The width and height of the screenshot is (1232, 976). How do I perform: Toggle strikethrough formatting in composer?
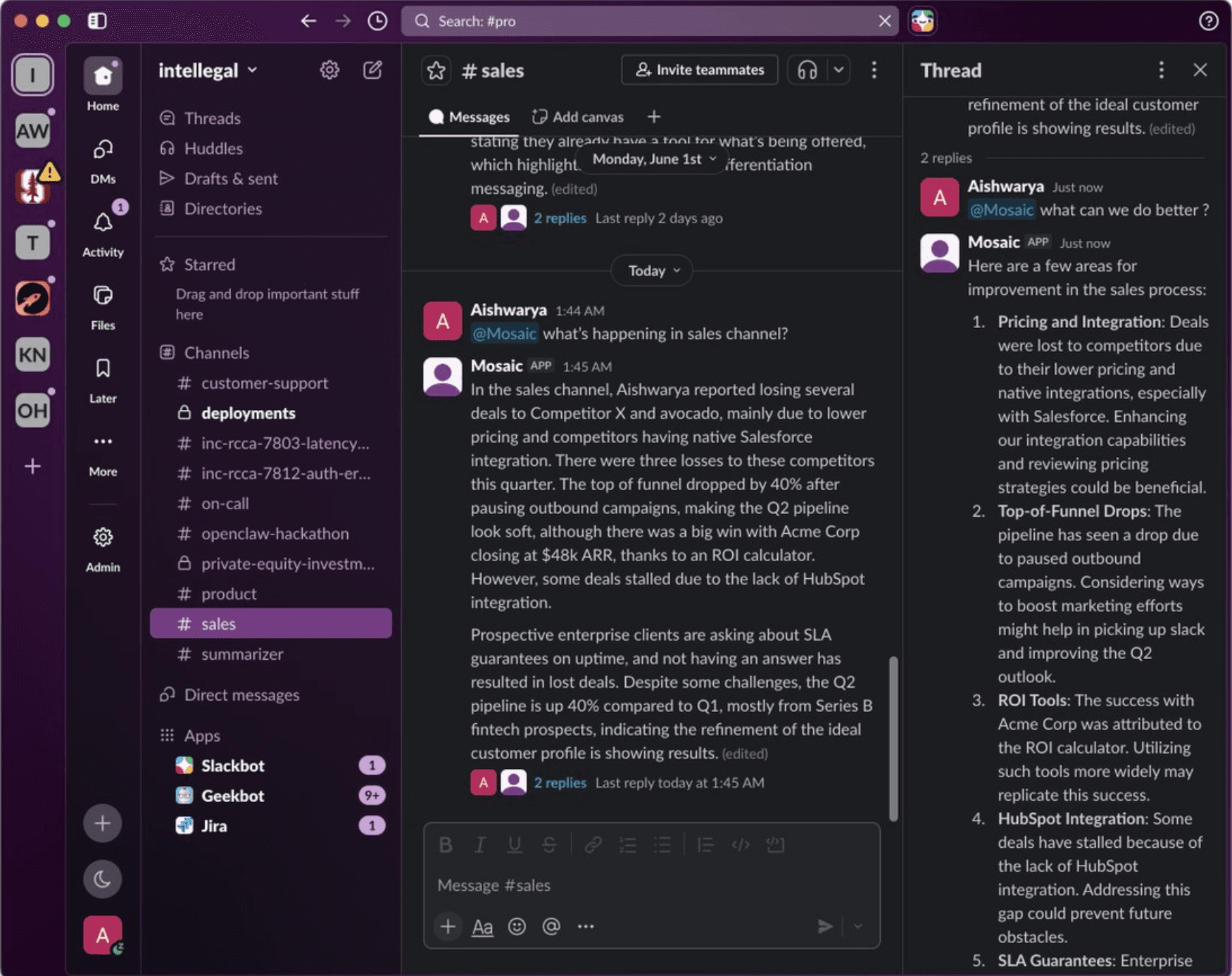pyautogui.click(x=549, y=845)
